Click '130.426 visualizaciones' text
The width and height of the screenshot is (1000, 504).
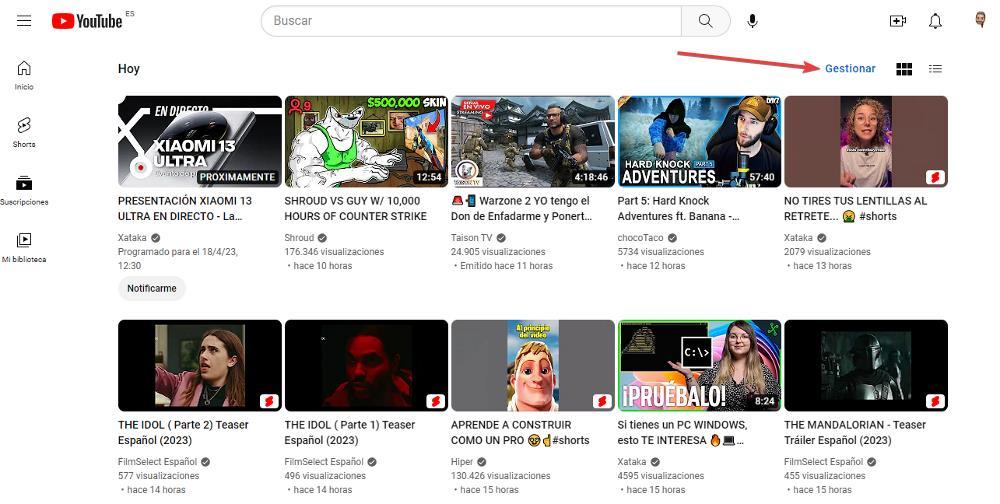[x=501, y=475]
